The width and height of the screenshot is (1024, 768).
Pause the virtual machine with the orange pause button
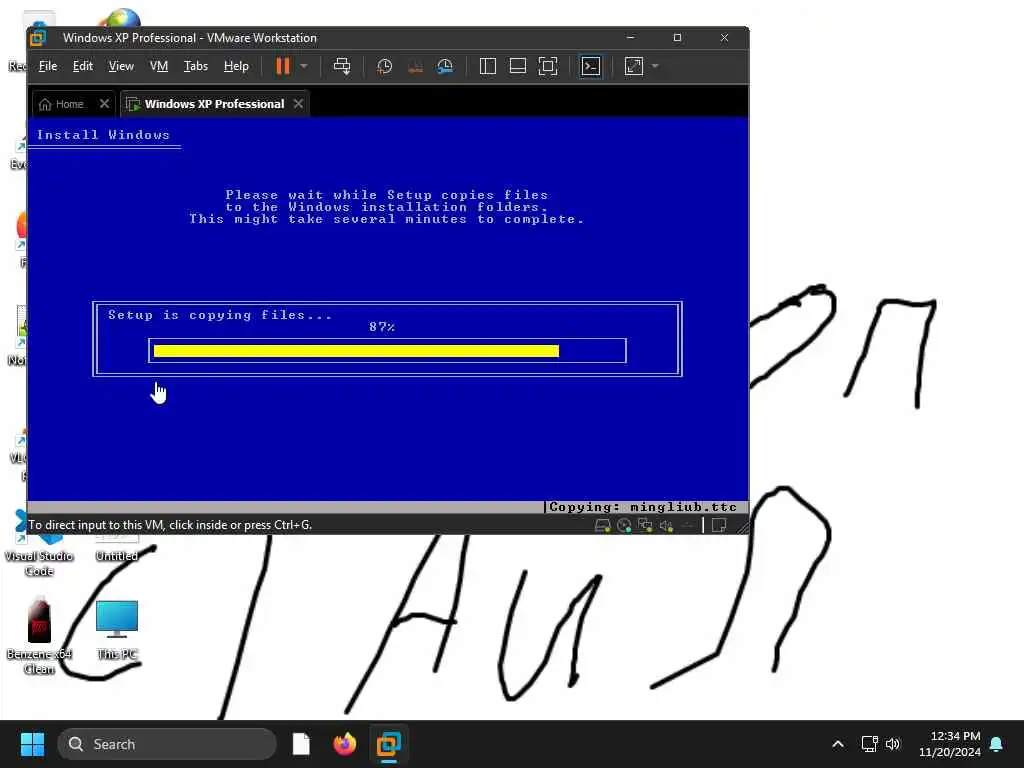(283, 66)
